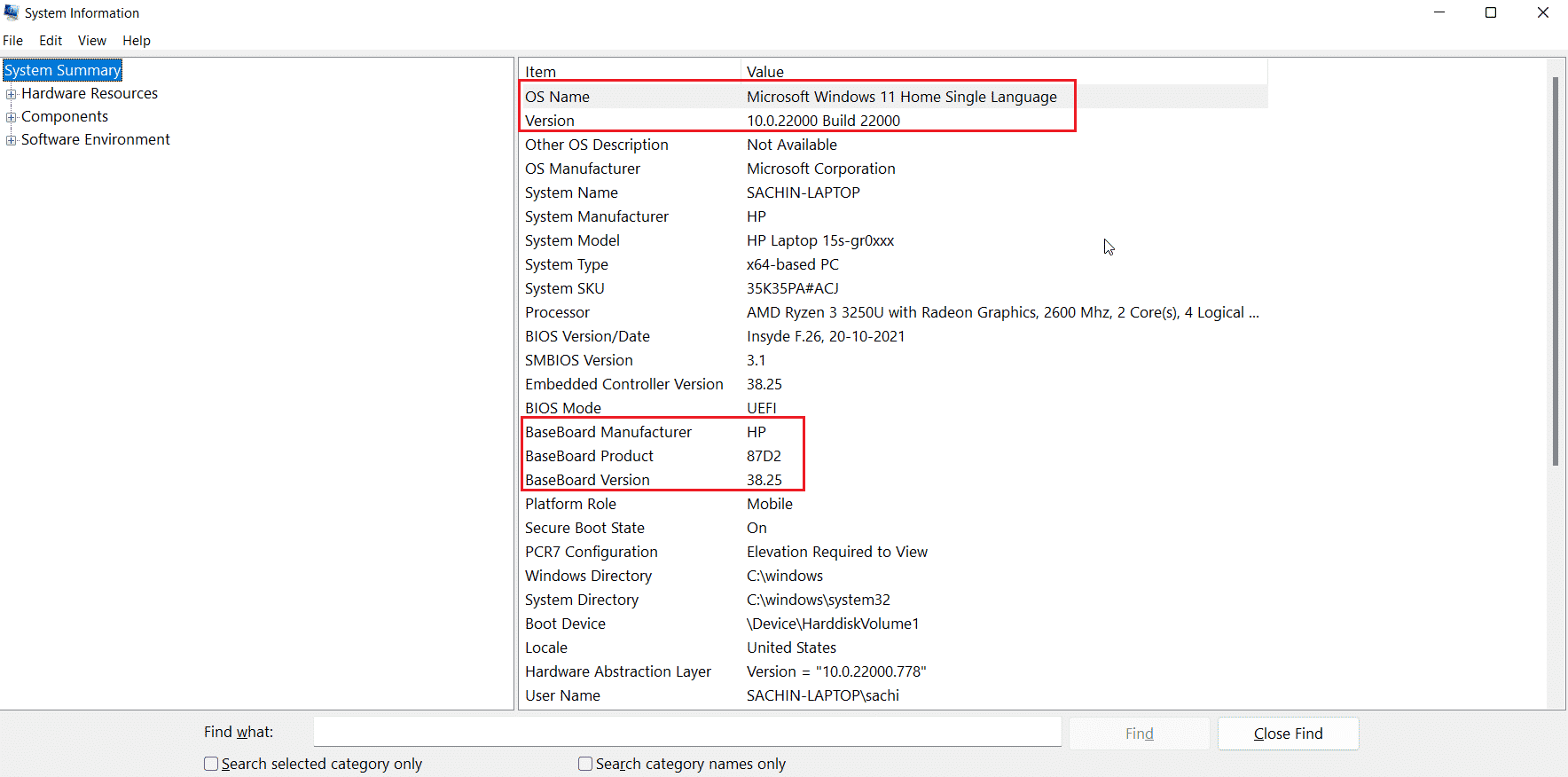Select the System Directory row
The image size is (1568, 777).
click(893, 600)
